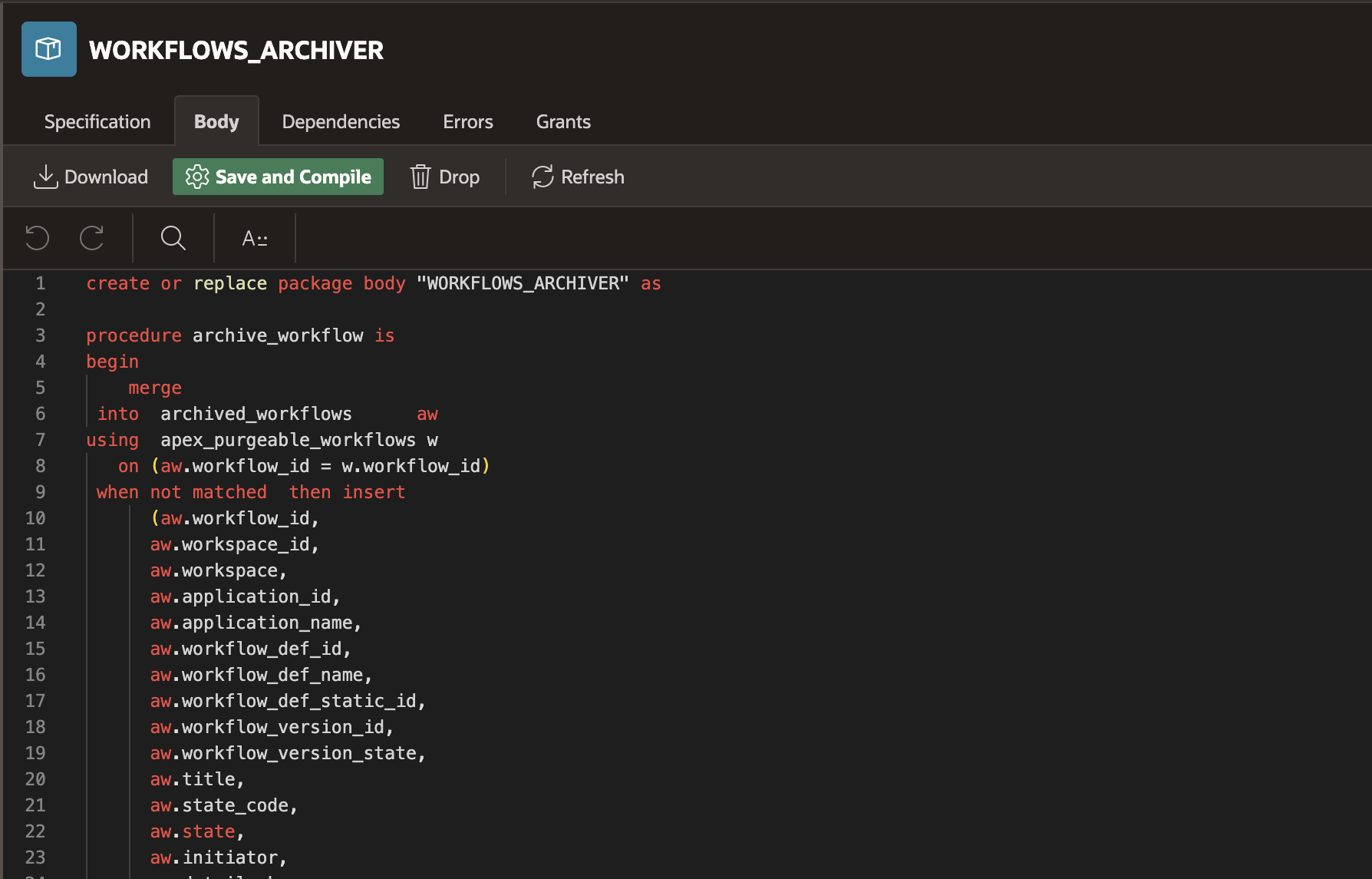Click the Download button label

point(106,177)
